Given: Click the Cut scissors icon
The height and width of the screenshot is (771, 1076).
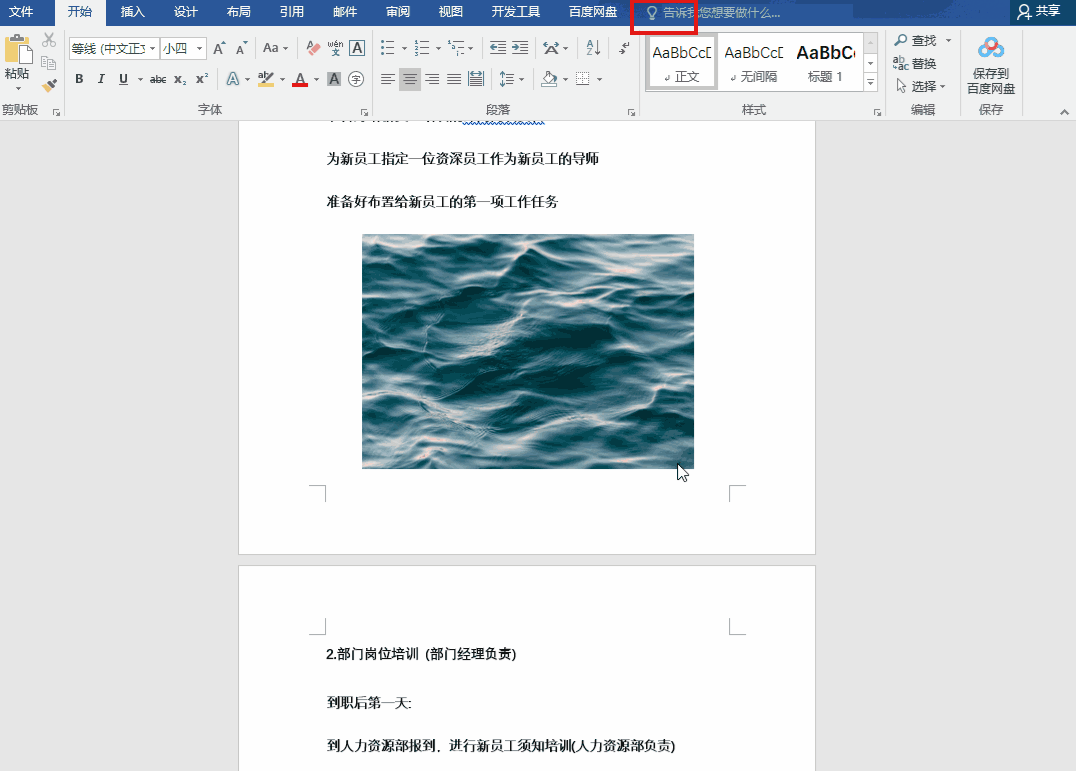Looking at the screenshot, I should coord(49,40).
